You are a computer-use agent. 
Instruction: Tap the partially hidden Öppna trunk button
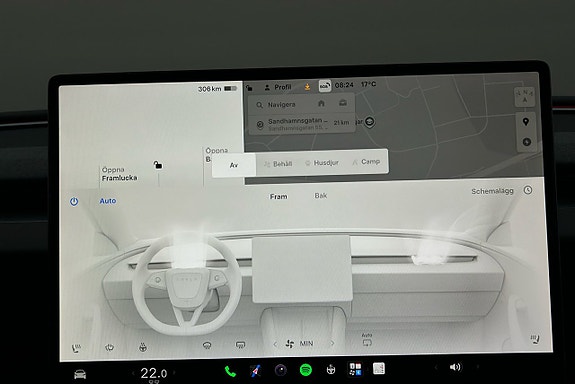216,154
